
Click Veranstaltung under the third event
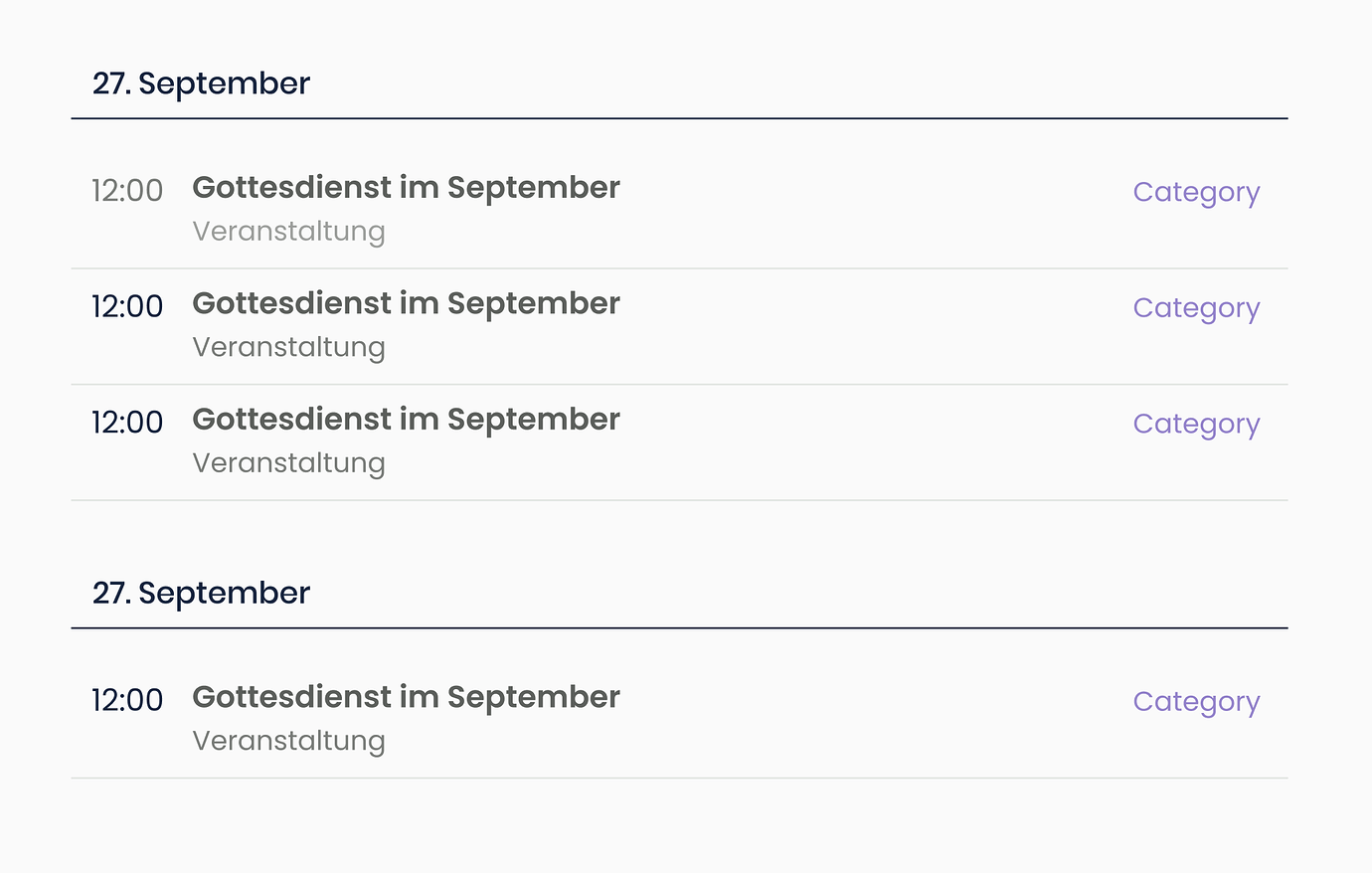point(288,462)
